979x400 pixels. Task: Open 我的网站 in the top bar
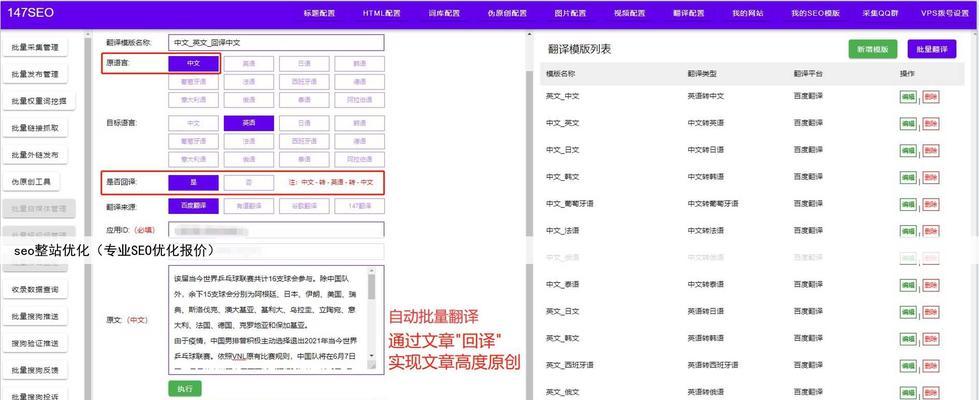(x=747, y=13)
